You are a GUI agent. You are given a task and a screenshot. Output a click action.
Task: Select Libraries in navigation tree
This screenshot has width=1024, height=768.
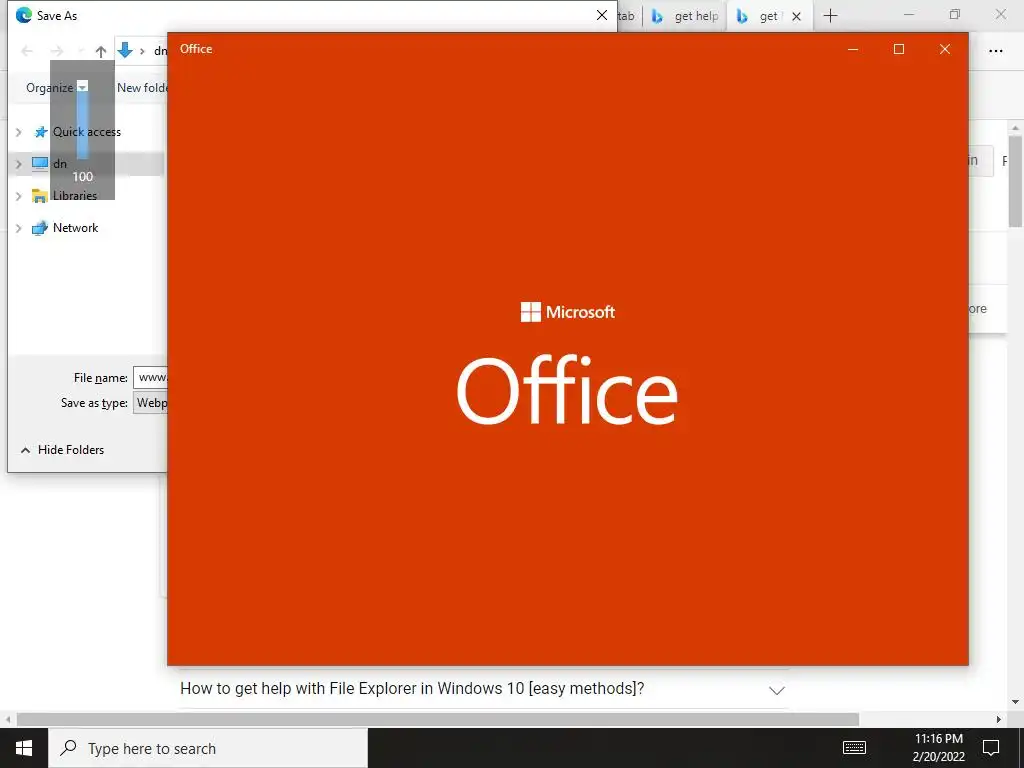(74, 195)
